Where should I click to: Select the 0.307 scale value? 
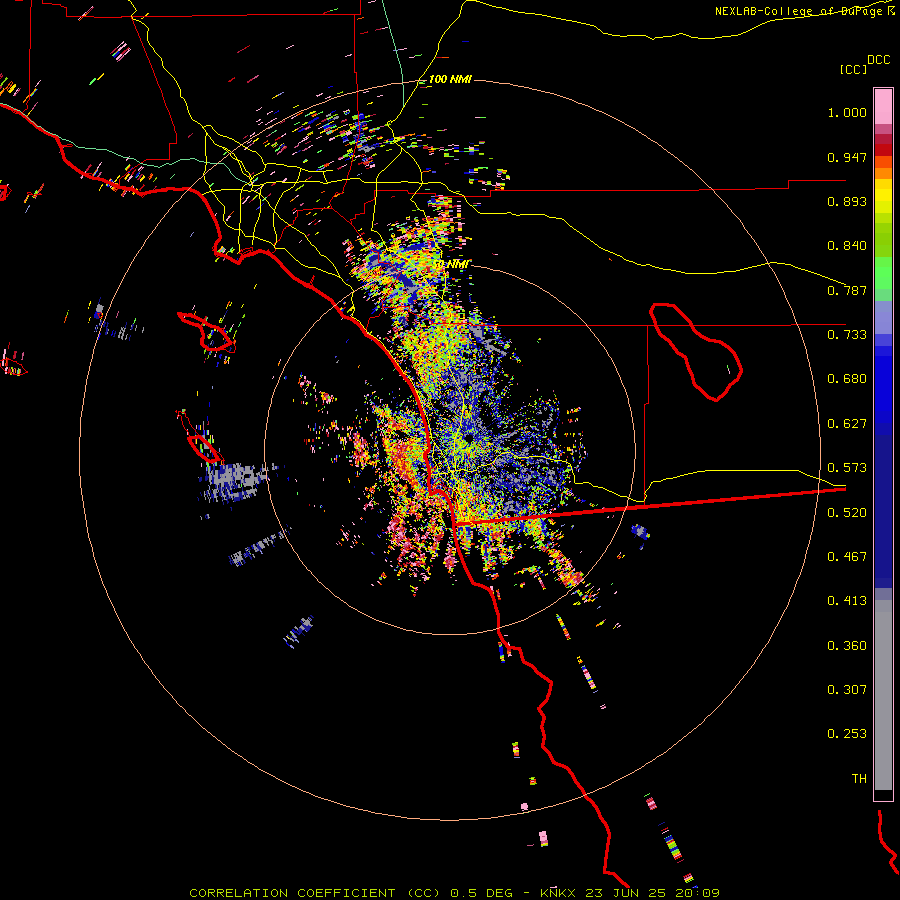coord(847,689)
